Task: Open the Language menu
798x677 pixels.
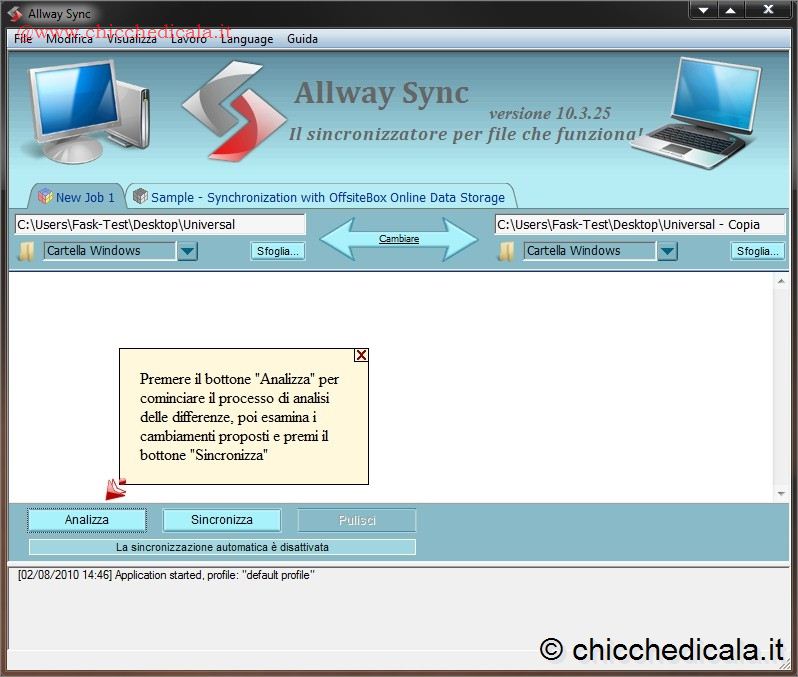Action: coord(246,39)
